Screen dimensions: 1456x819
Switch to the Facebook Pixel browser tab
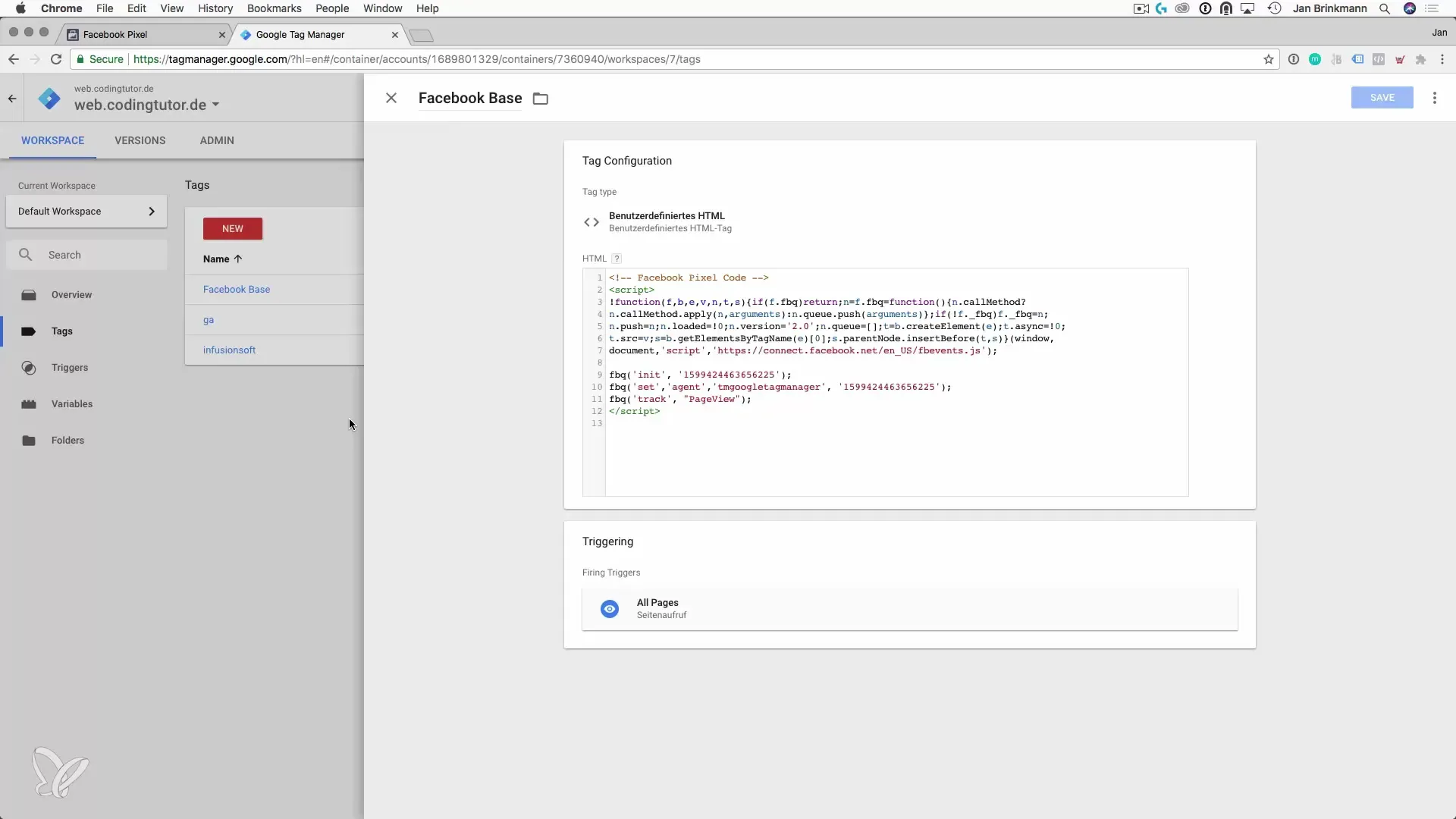pyautogui.click(x=144, y=35)
